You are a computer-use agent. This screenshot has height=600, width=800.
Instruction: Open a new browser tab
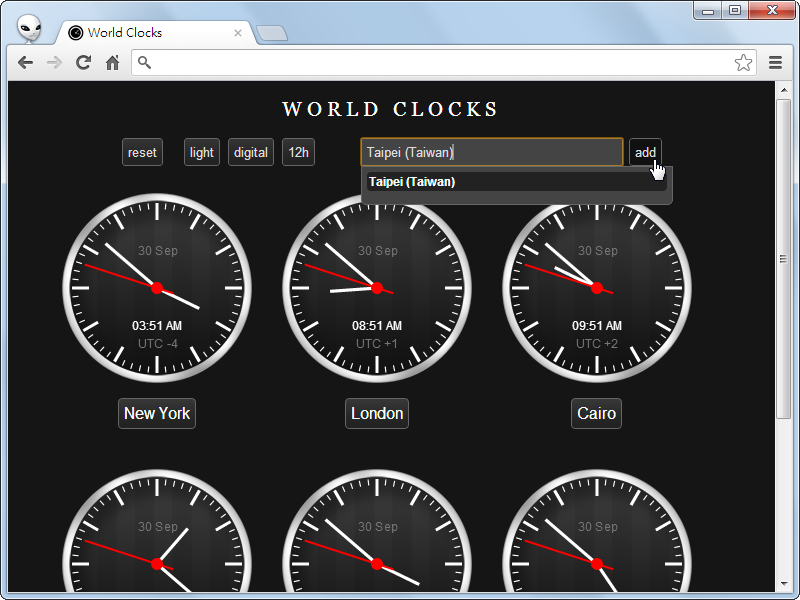click(x=271, y=34)
